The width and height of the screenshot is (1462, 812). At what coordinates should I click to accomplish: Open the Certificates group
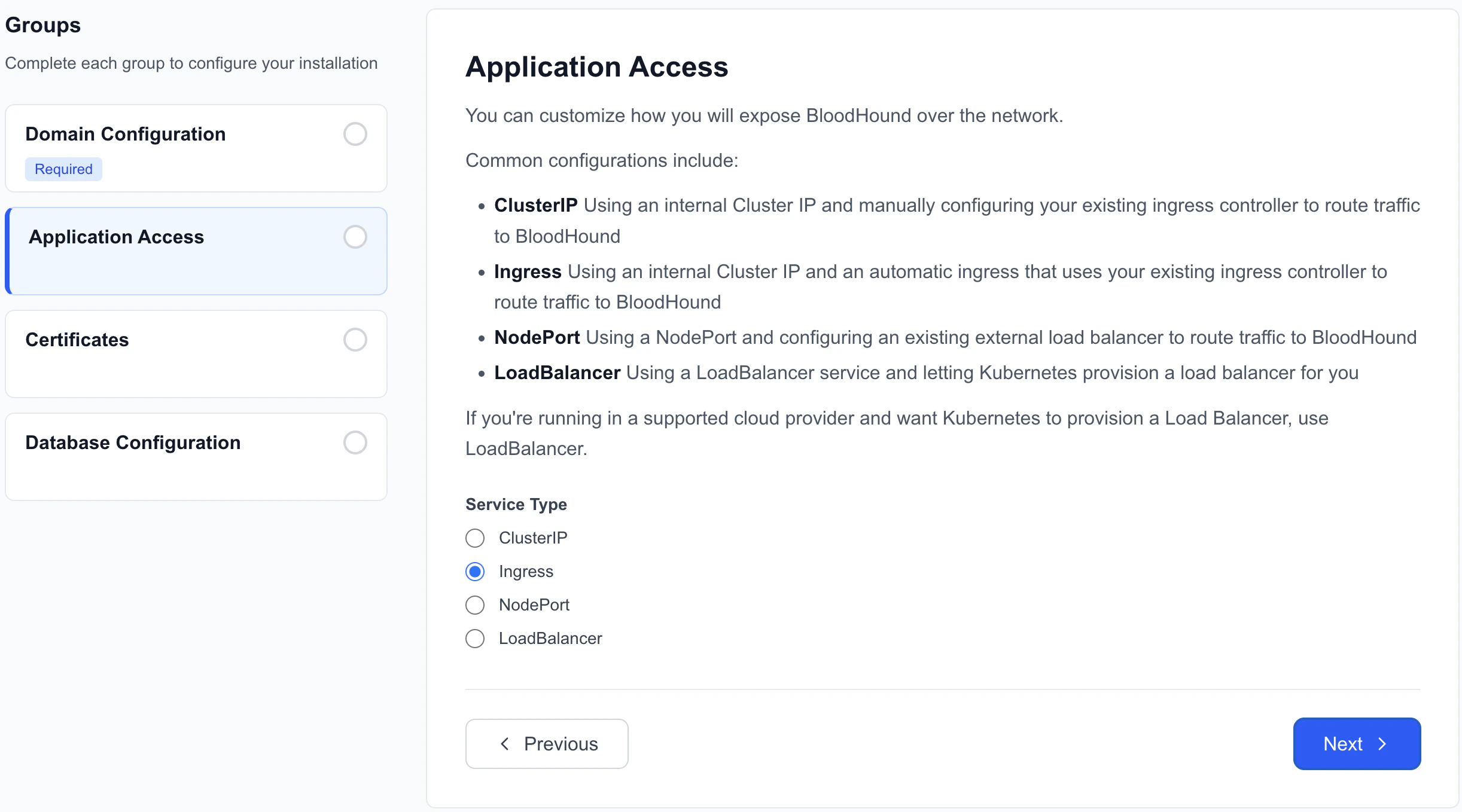pyautogui.click(x=196, y=354)
